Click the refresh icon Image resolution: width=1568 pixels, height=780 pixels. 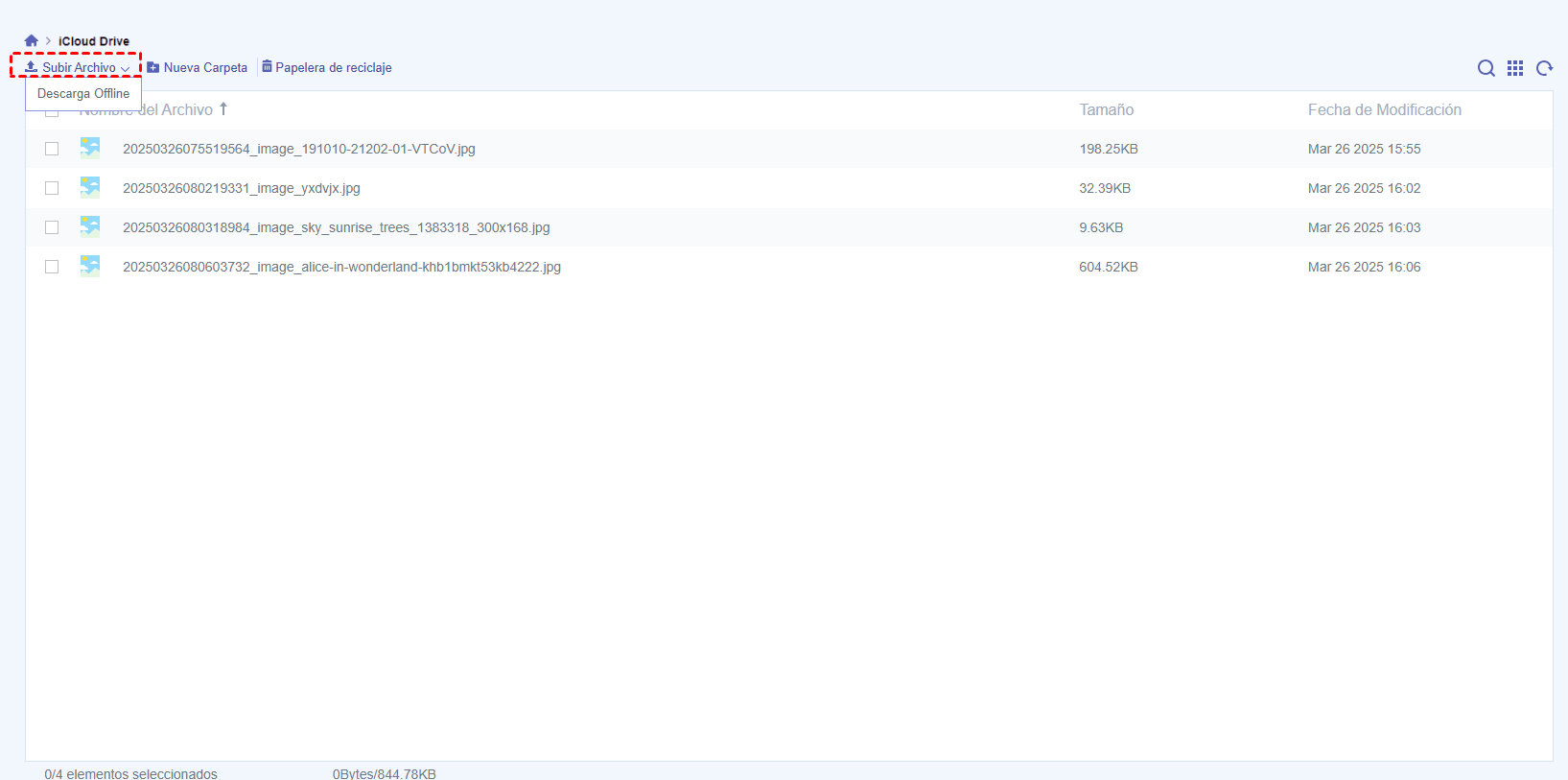coord(1544,68)
